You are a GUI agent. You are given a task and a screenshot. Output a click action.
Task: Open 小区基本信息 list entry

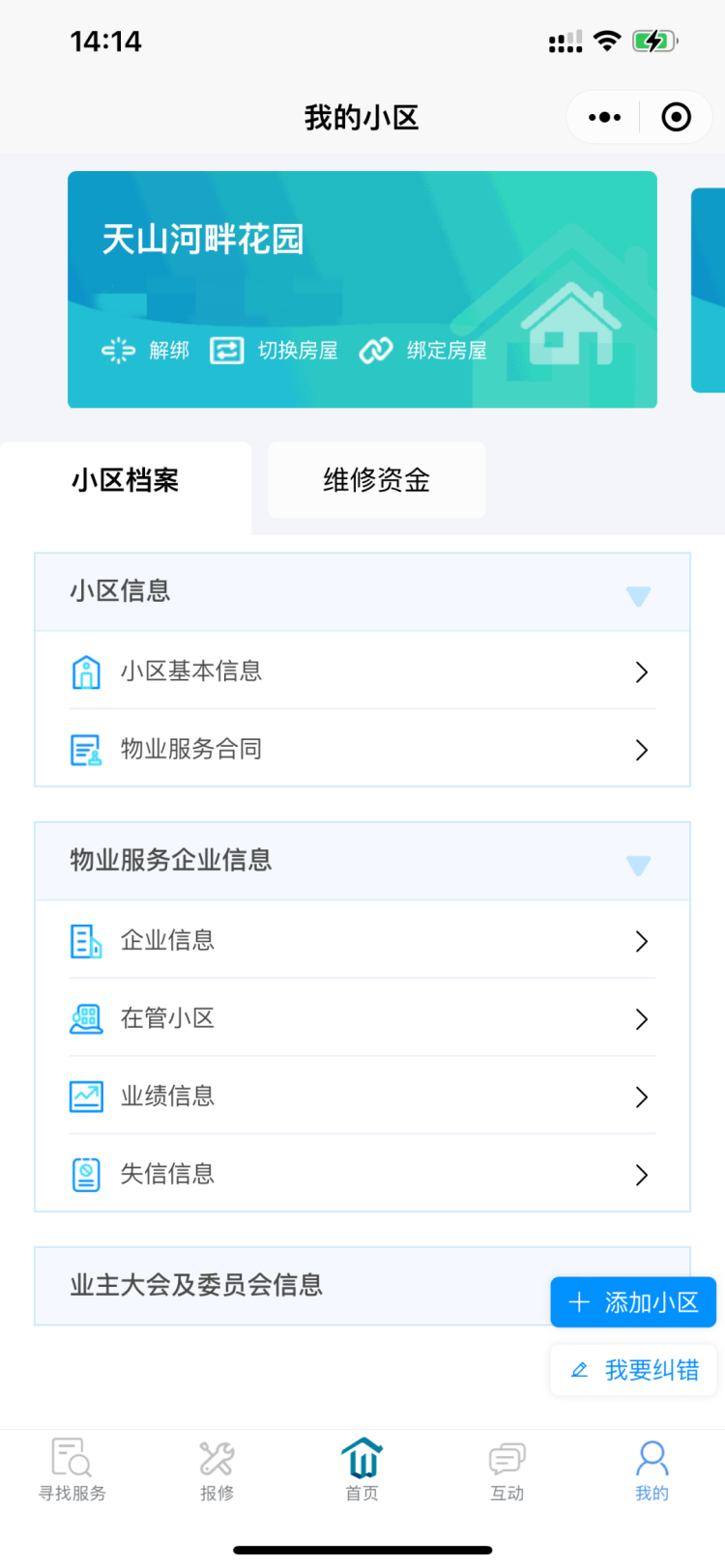click(362, 671)
